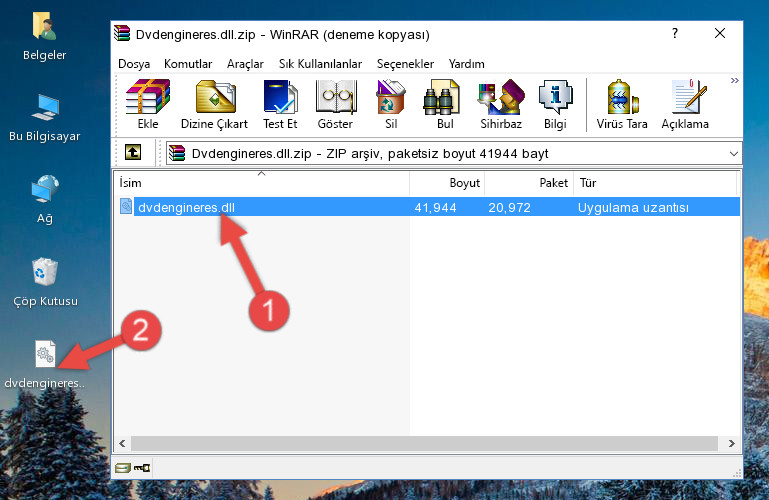This screenshot has height=500, width=769.
Task: Sort by the Boyut column header
Action: click(x=447, y=183)
